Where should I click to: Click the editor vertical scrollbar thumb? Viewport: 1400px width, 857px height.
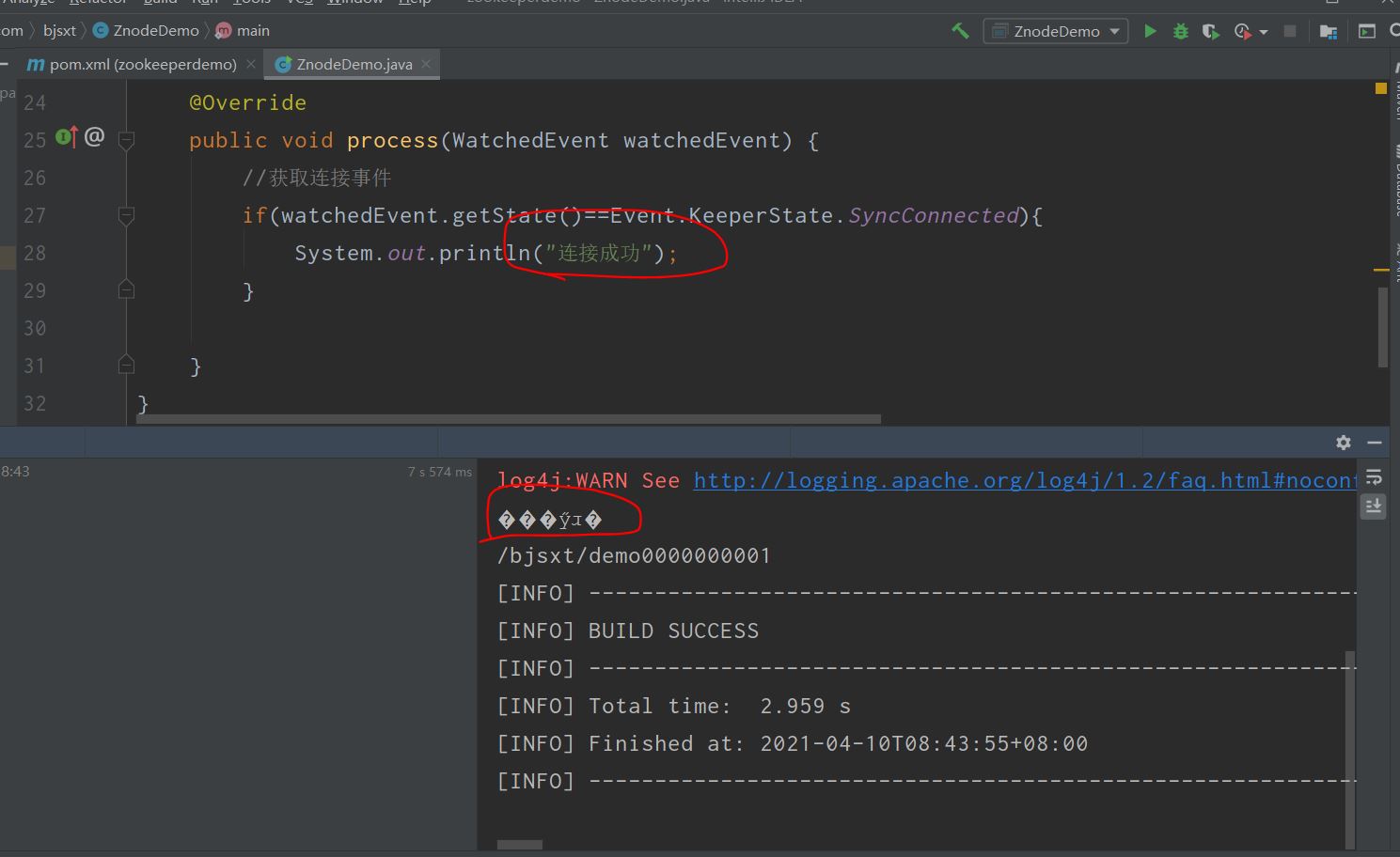click(x=1383, y=327)
